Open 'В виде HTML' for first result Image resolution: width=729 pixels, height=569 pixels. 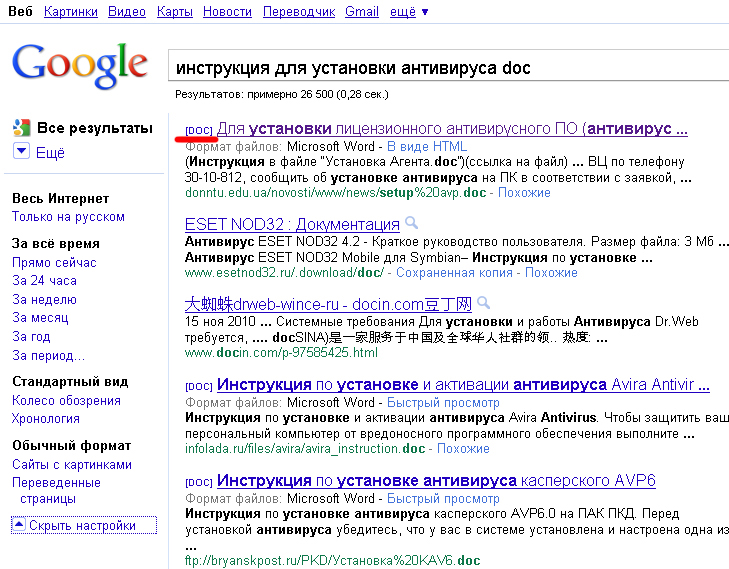[x=427, y=146]
